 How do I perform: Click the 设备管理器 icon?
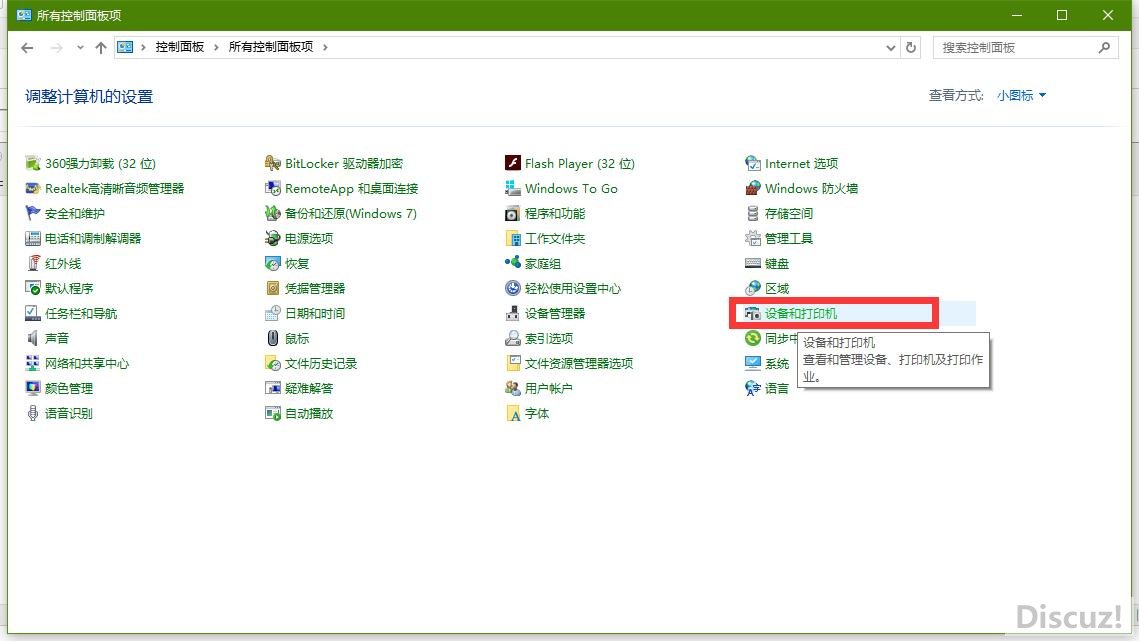coord(513,313)
